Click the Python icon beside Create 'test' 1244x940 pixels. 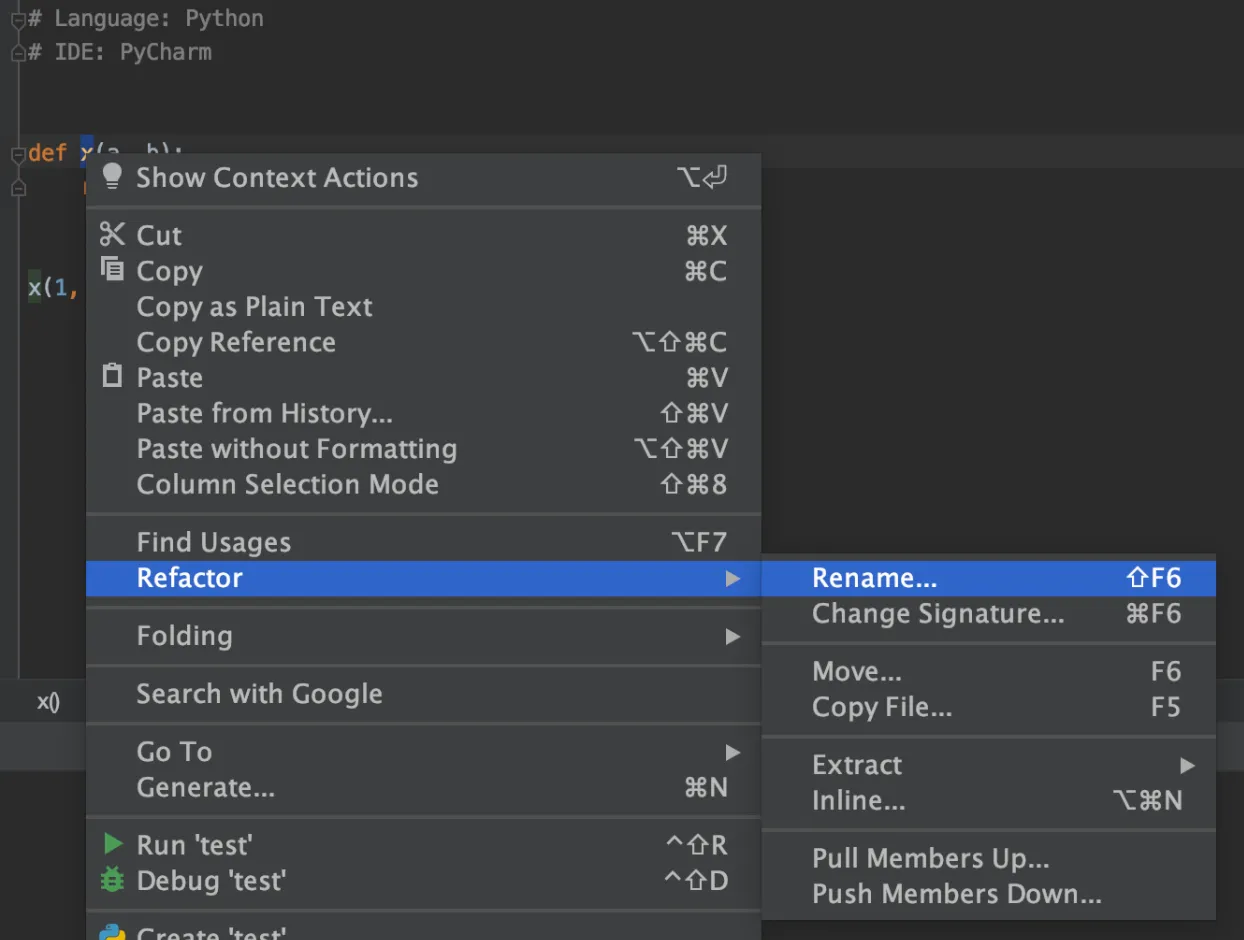coord(112,932)
